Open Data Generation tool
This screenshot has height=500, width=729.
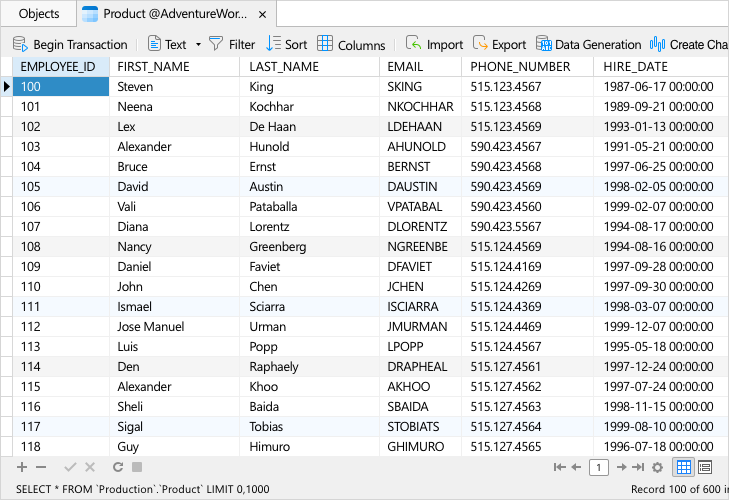click(x=588, y=44)
